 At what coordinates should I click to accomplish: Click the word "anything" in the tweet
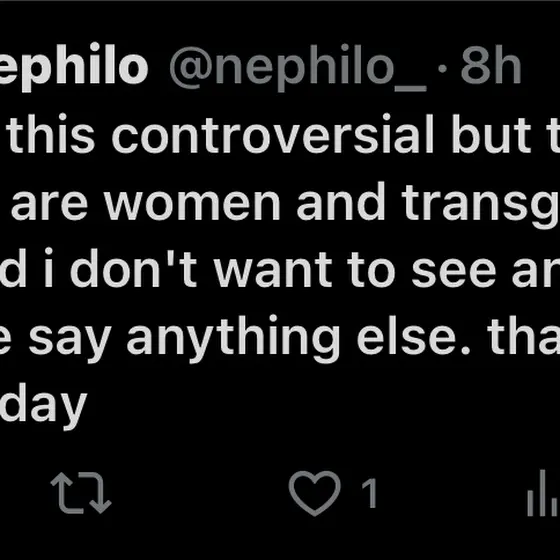pyautogui.click(x=233, y=338)
